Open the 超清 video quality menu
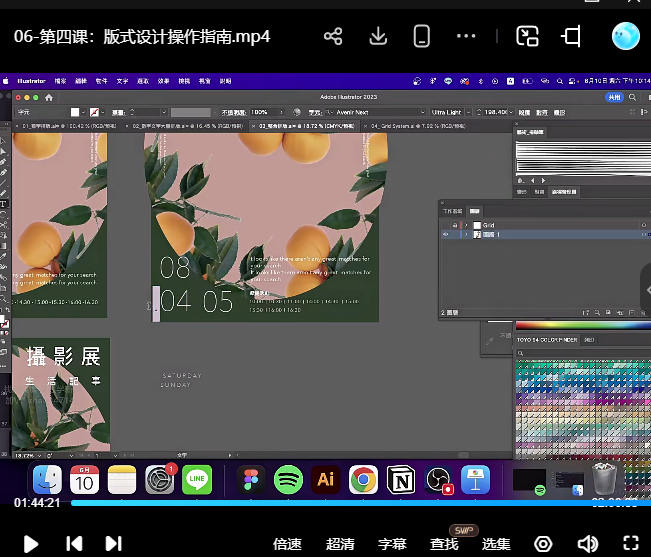Image resolution: width=651 pixels, height=557 pixels. point(340,544)
